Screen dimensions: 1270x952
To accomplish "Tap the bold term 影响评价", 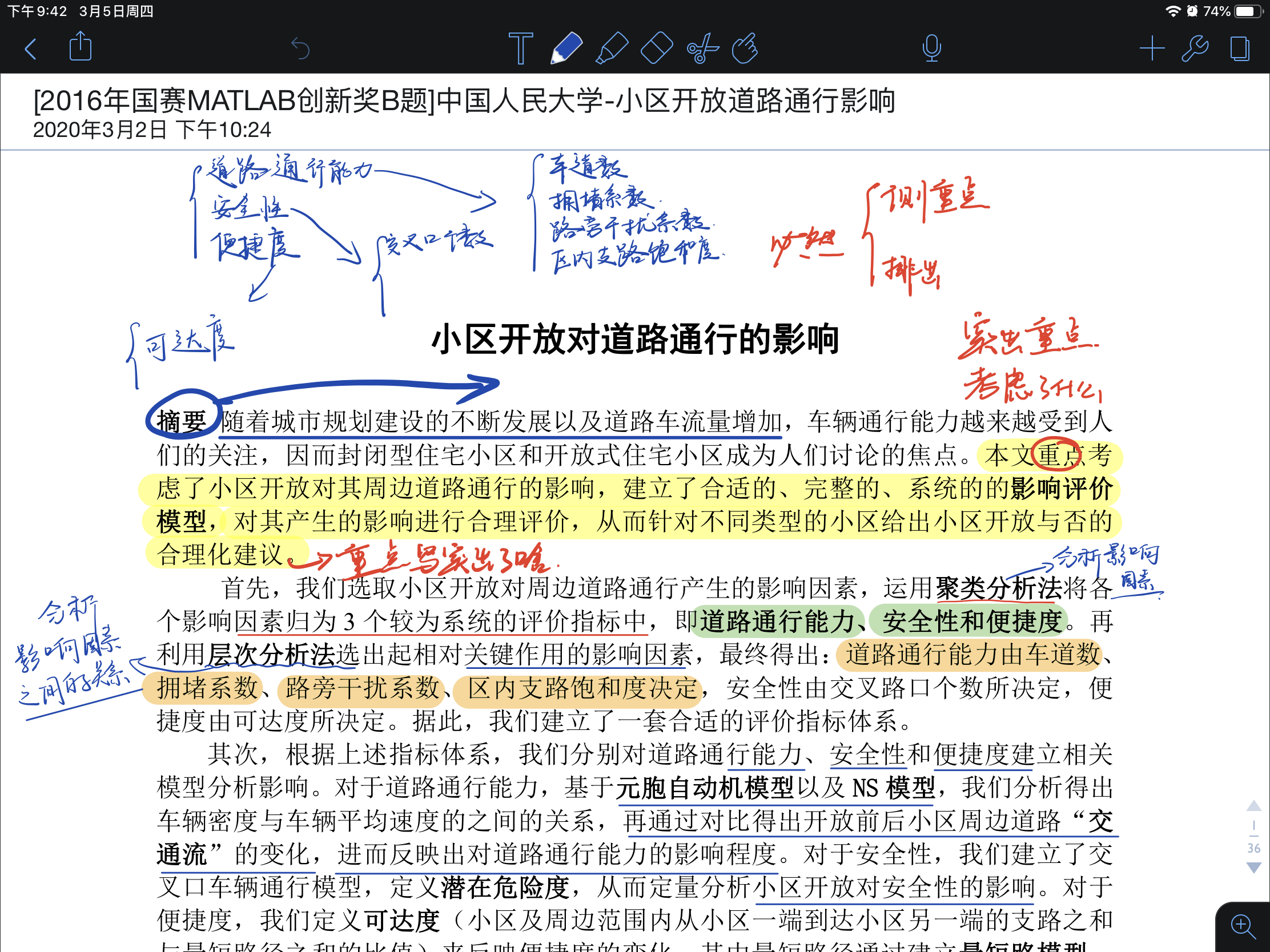I will 1062,489.
